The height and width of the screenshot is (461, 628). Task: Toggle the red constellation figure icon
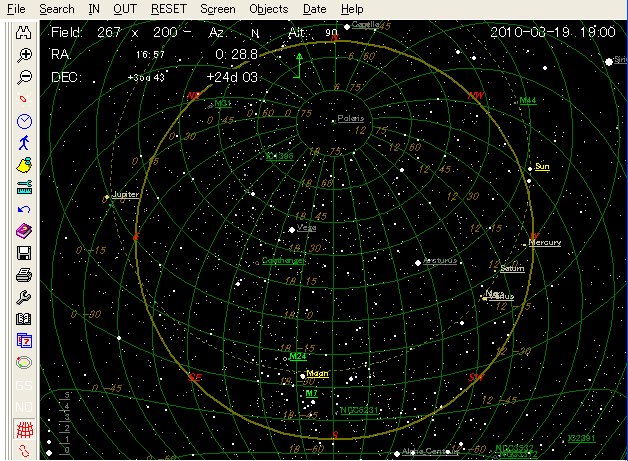click(24, 451)
